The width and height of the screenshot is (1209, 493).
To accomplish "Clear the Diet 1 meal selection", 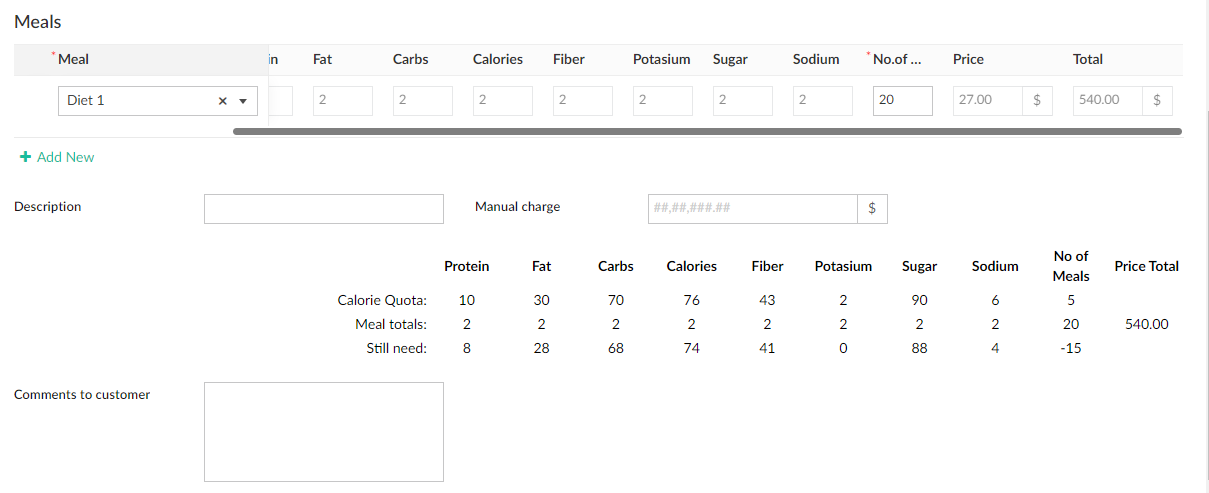I will click(222, 101).
